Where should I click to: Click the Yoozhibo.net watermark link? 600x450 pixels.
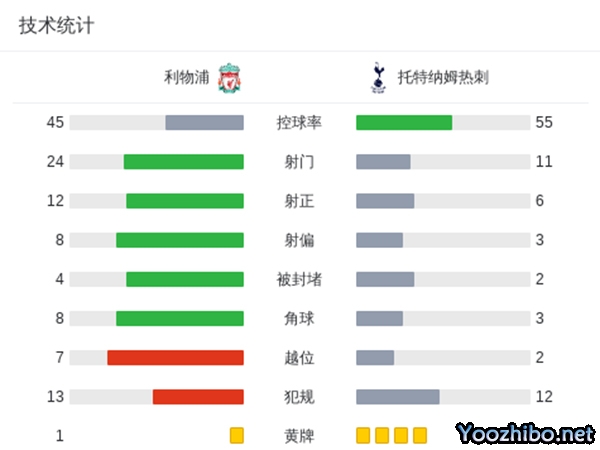pos(524,434)
